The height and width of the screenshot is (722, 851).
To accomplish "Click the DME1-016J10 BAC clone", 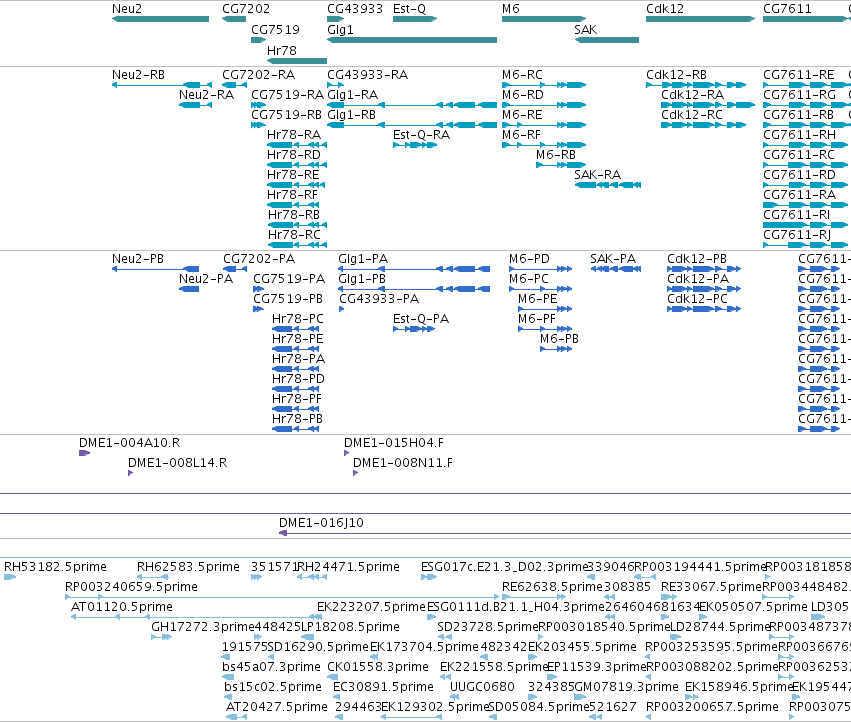I will [x=565, y=533].
